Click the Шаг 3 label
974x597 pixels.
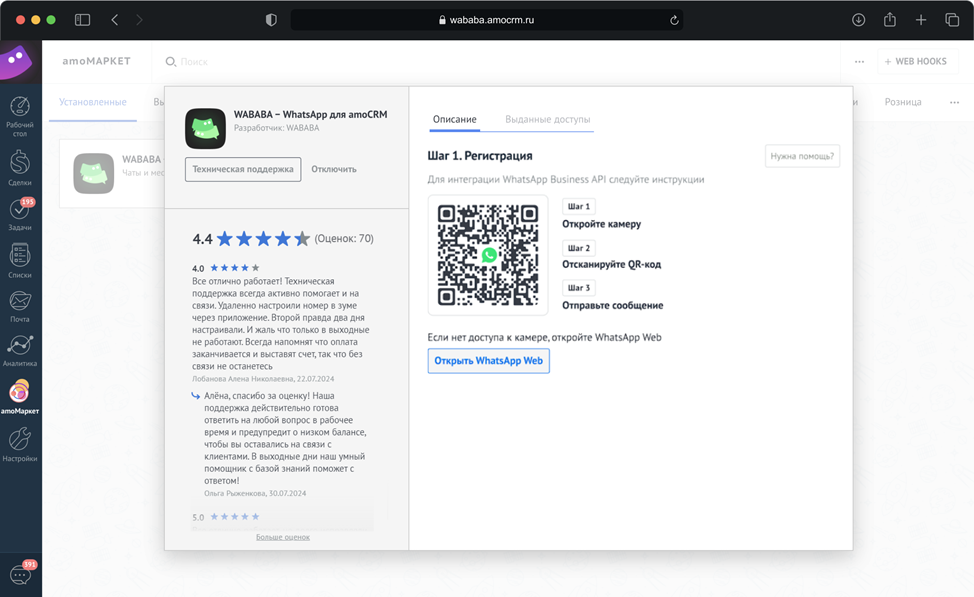(x=579, y=288)
